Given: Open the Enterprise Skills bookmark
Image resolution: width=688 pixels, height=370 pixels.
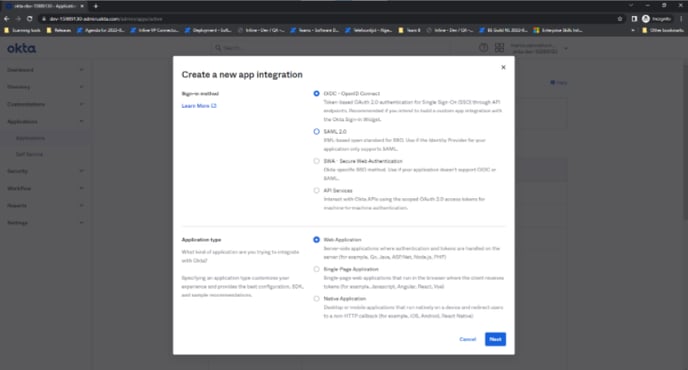Looking at the screenshot, I should (x=558, y=30).
